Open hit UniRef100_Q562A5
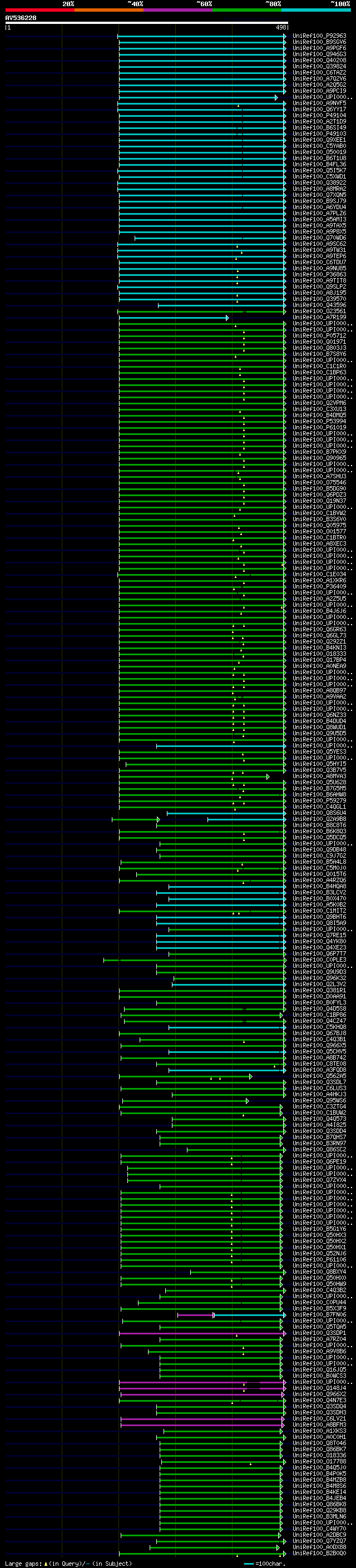The width and height of the screenshot is (356, 1568). [319, 1076]
